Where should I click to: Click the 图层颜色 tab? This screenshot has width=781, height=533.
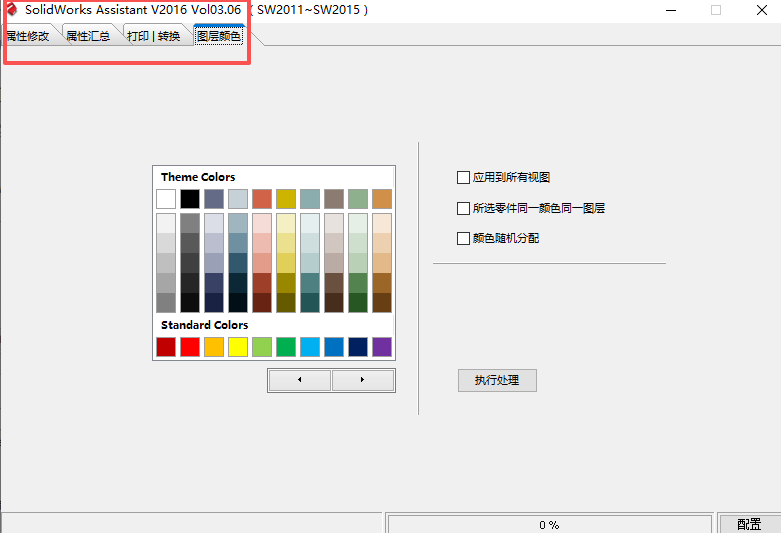219,35
